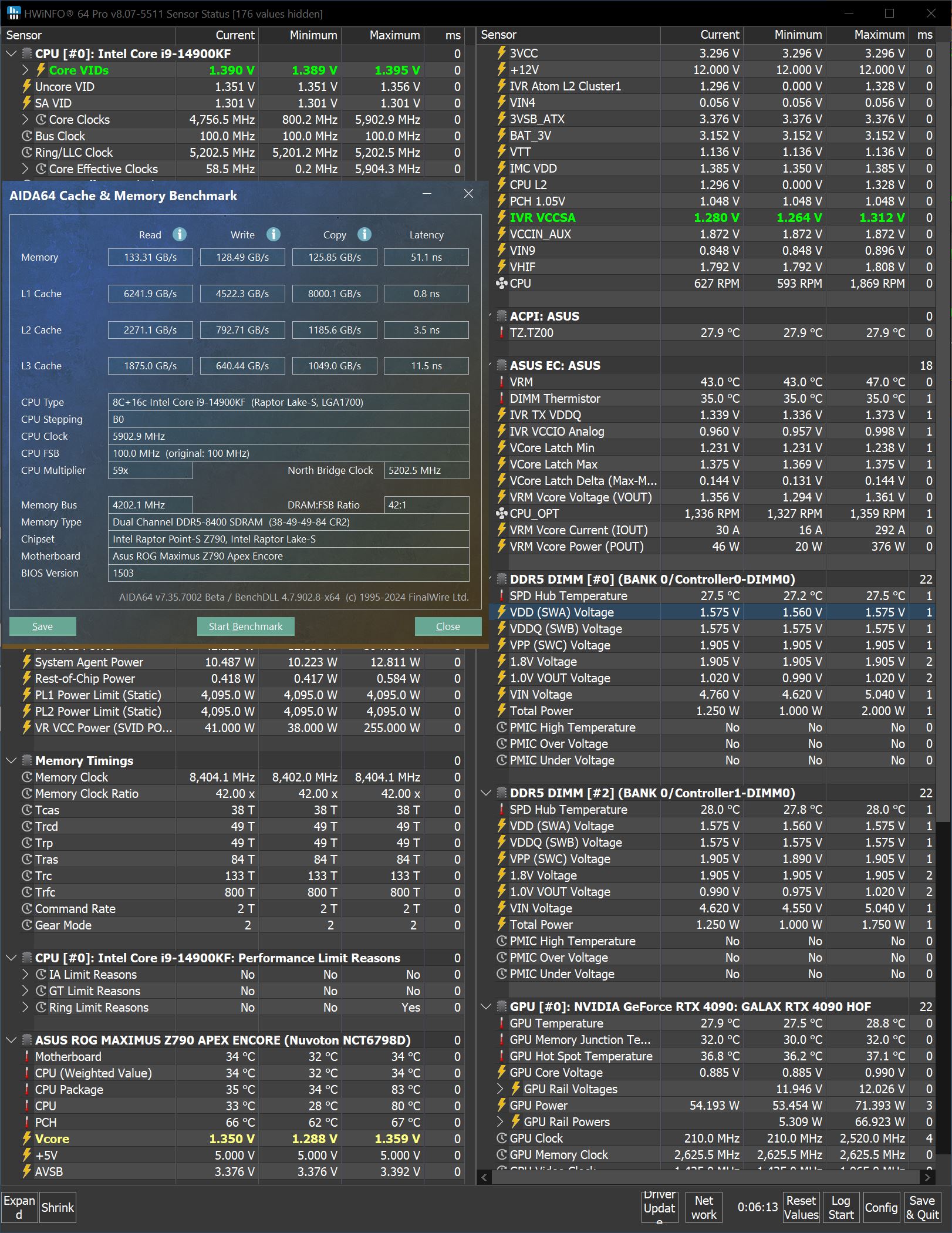Click the HWiNFO app icon in title bar
This screenshot has height=1233, width=952.
pos(13,13)
